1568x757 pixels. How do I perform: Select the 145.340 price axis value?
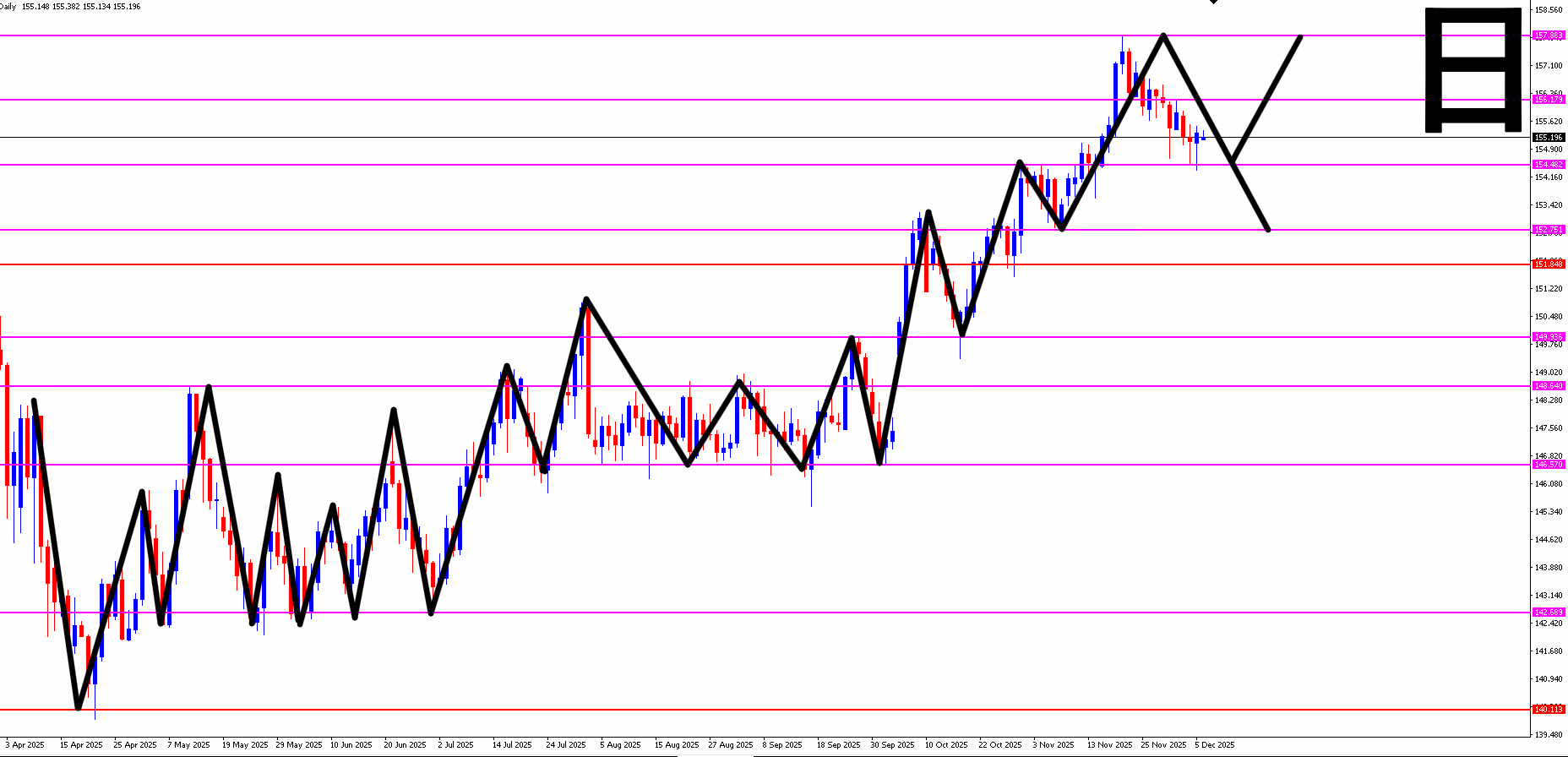pos(1549,512)
